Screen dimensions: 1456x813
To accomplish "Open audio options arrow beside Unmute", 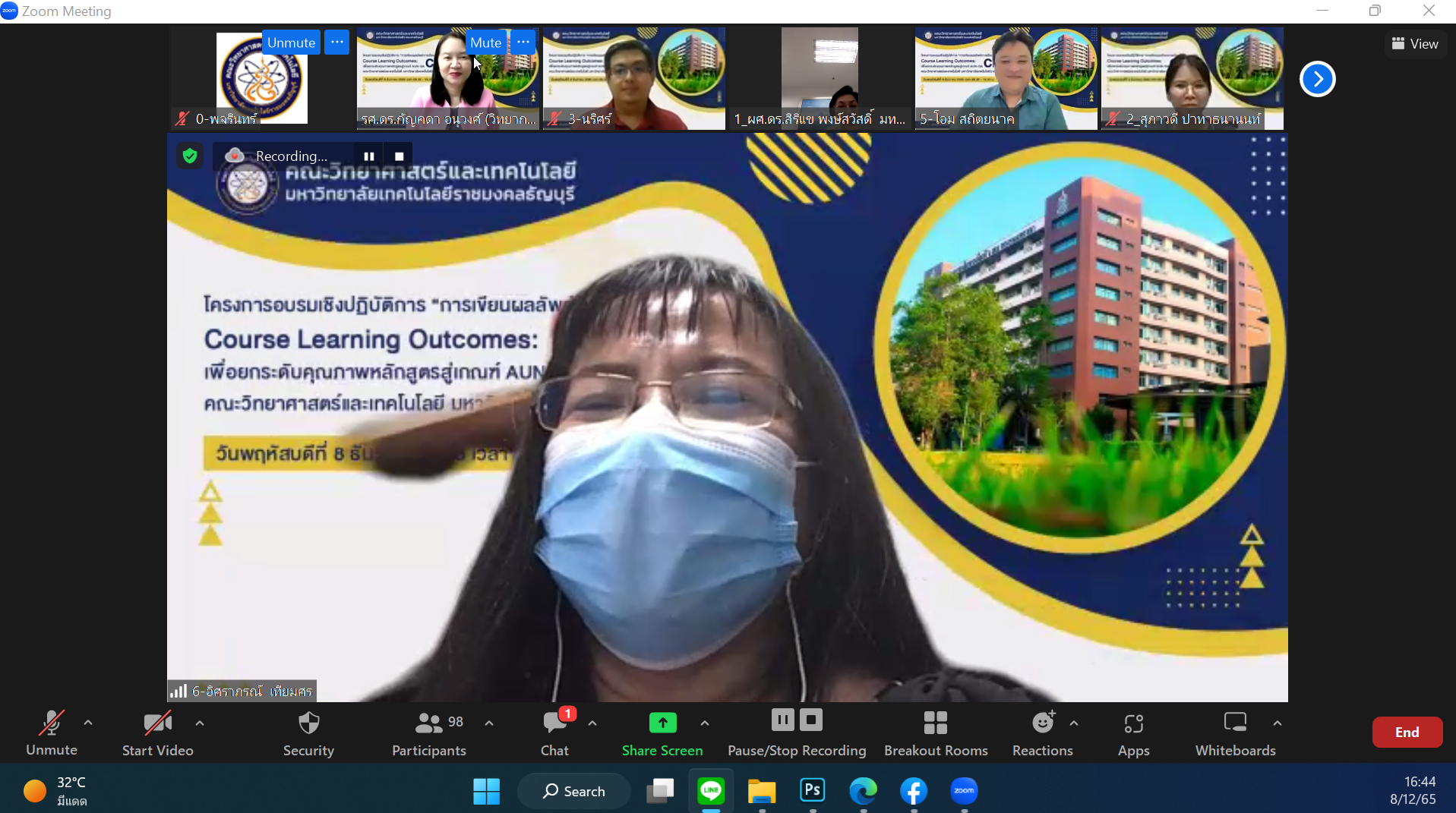I will [88, 723].
